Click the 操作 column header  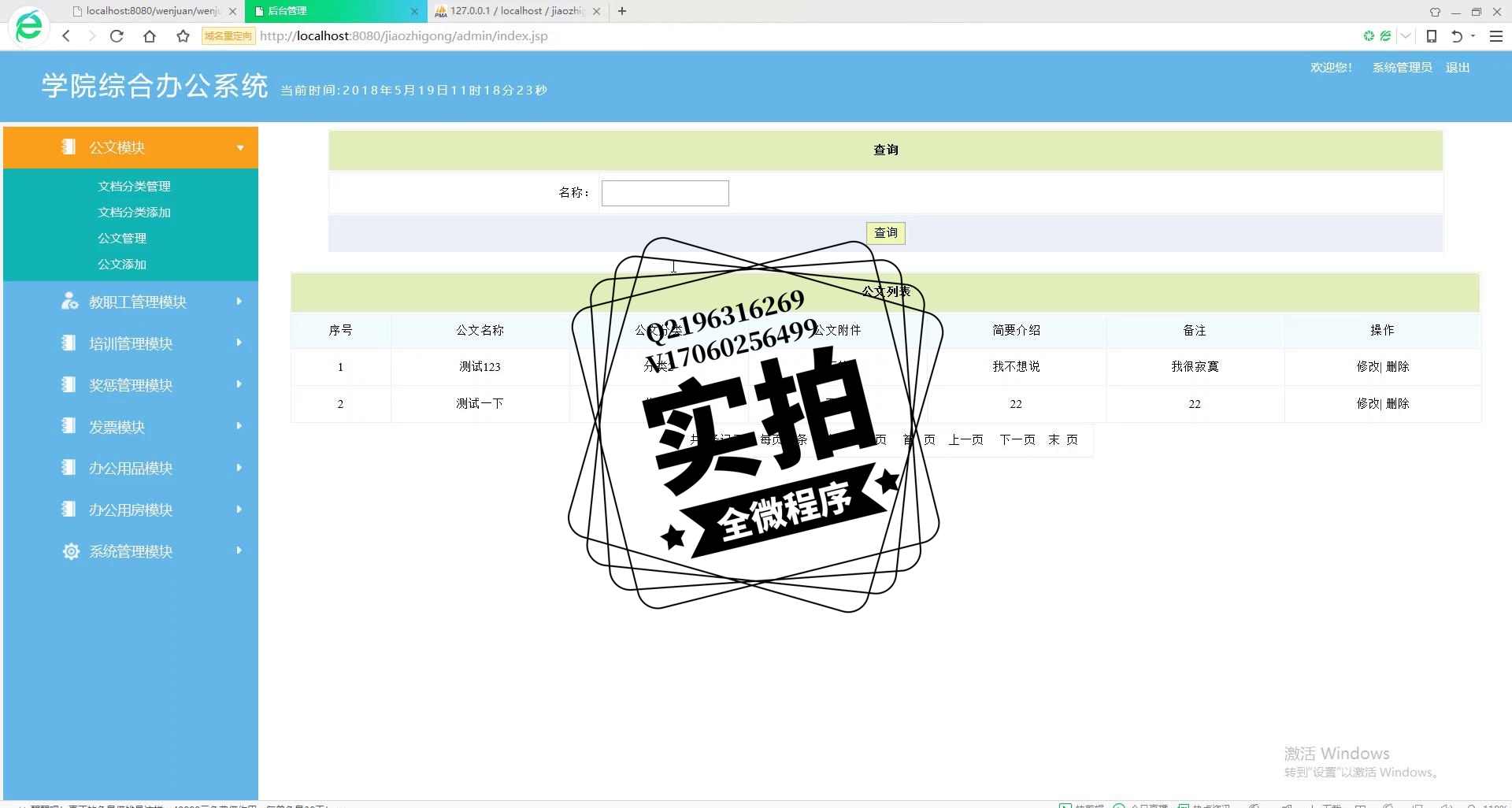(x=1382, y=330)
